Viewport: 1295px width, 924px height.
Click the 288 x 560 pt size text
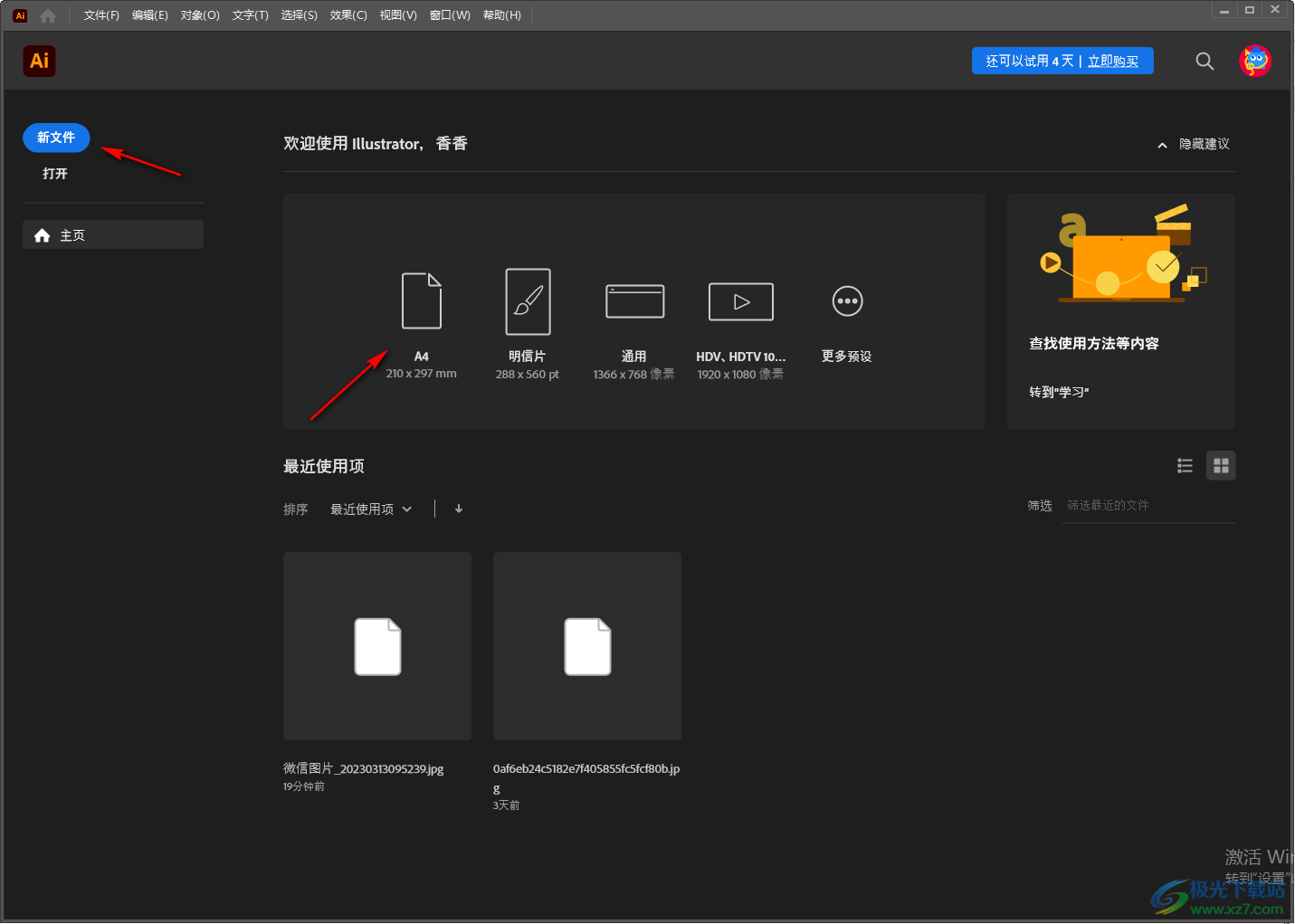point(528,375)
